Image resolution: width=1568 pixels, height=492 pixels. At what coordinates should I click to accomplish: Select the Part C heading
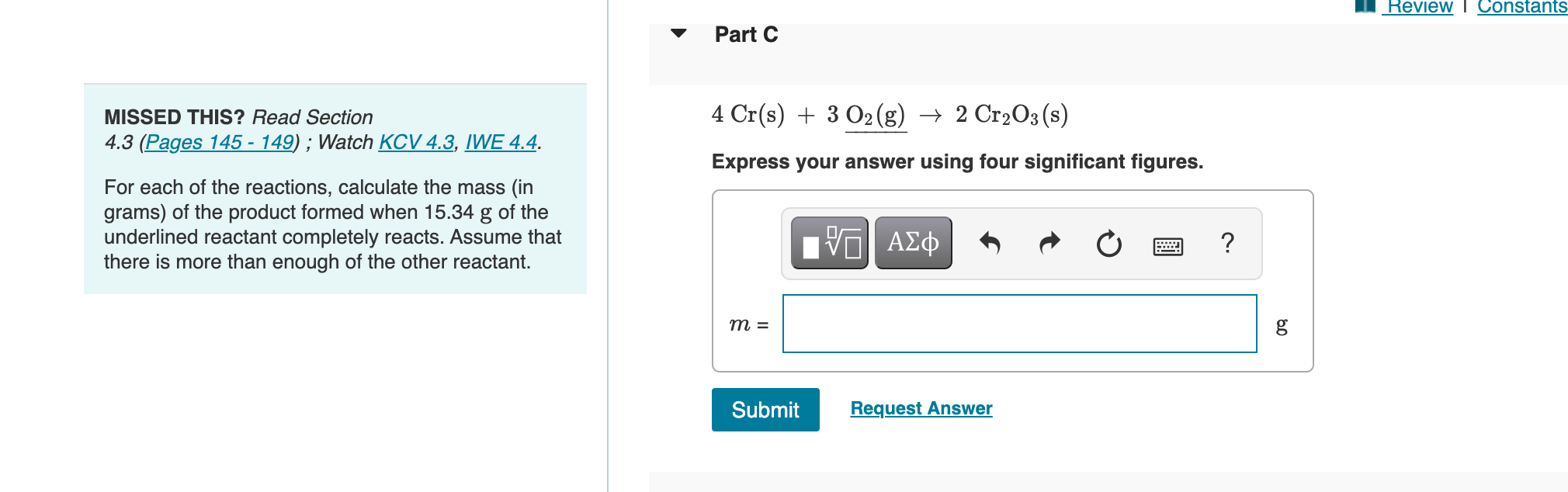click(x=744, y=33)
